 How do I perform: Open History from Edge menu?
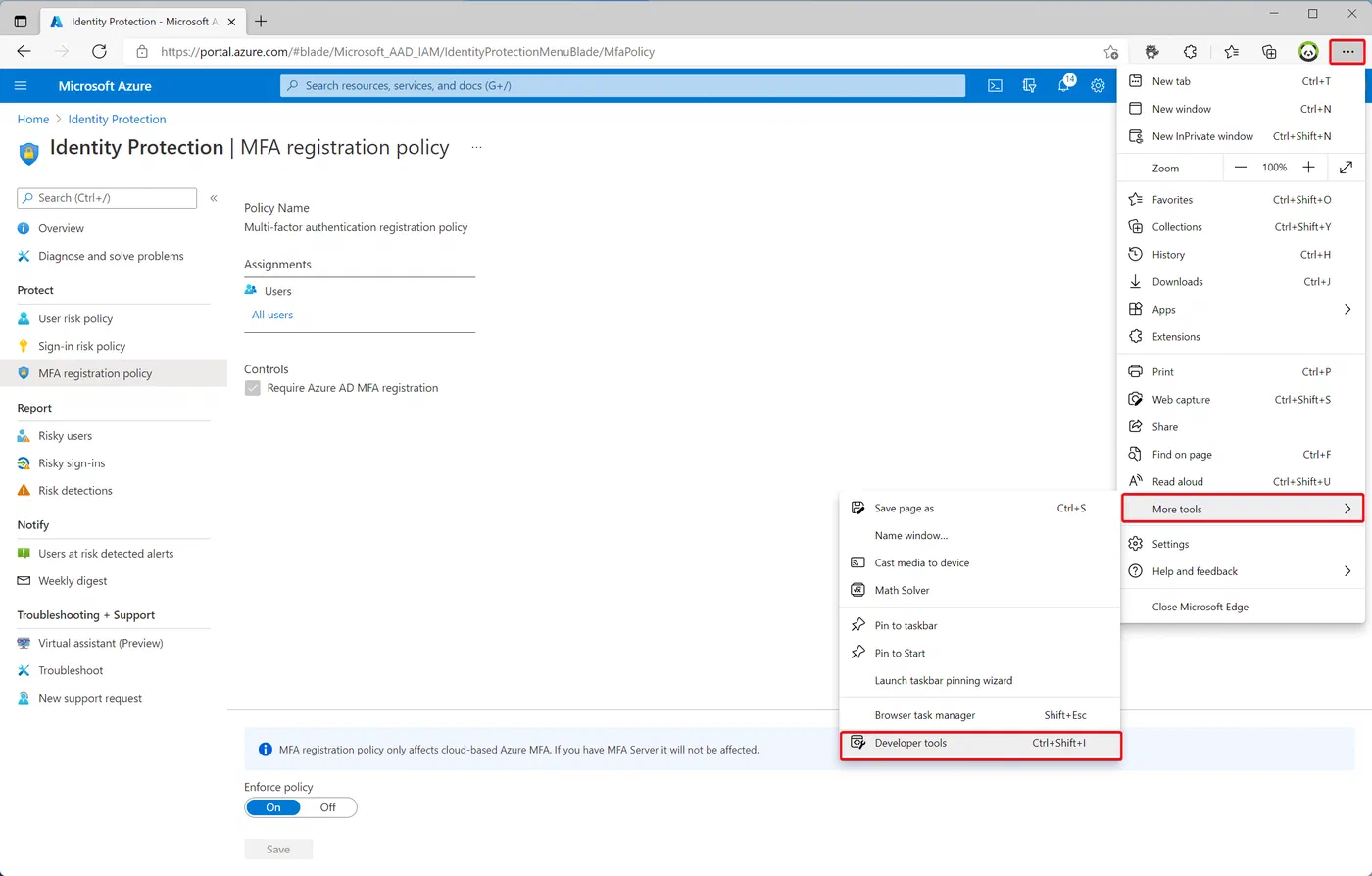click(1241, 254)
